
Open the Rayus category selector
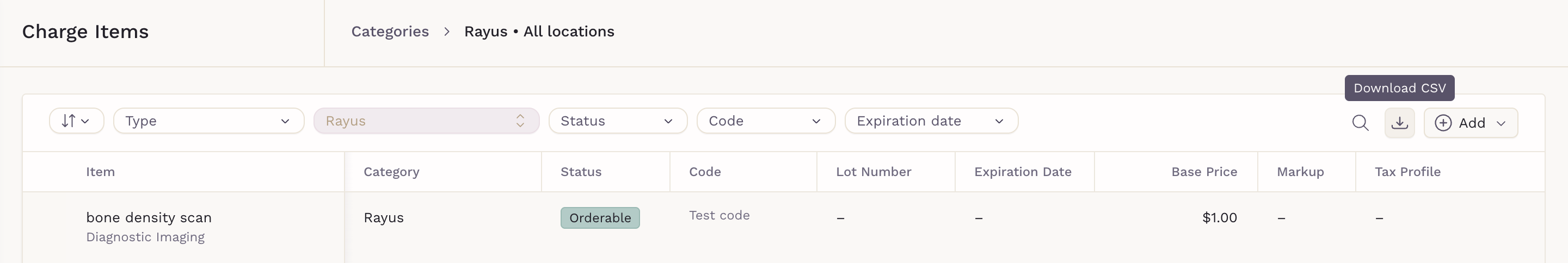426,121
